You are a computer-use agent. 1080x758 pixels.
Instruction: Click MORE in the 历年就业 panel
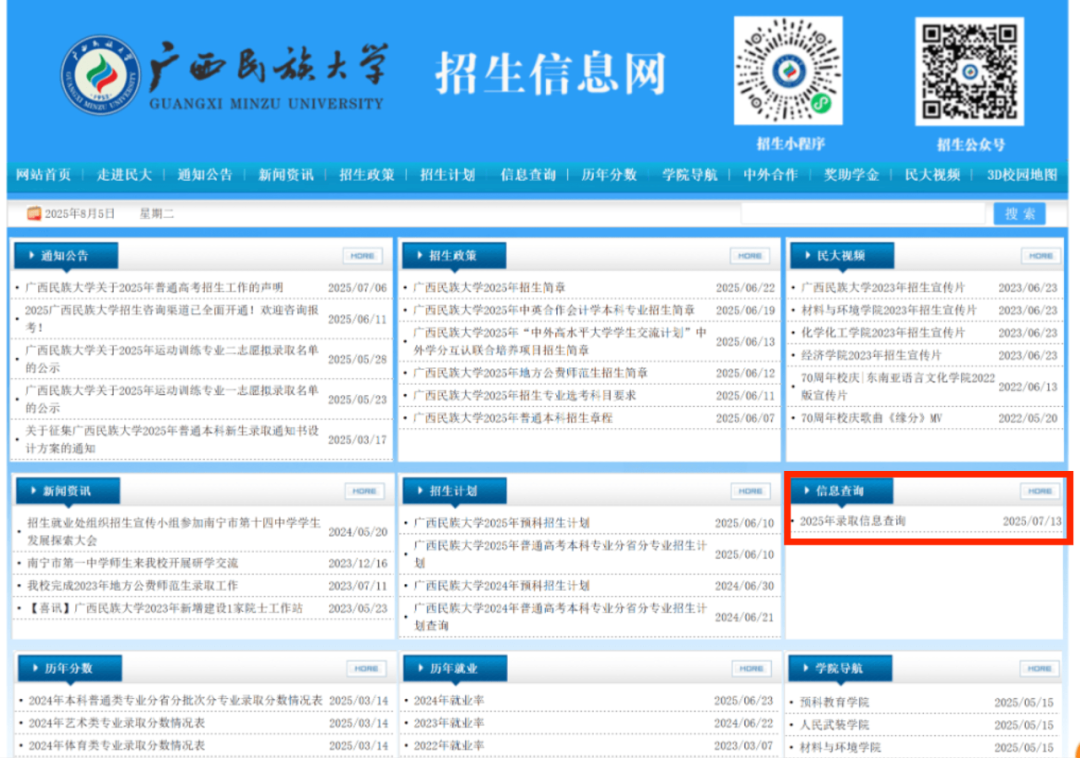(x=751, y=668)
